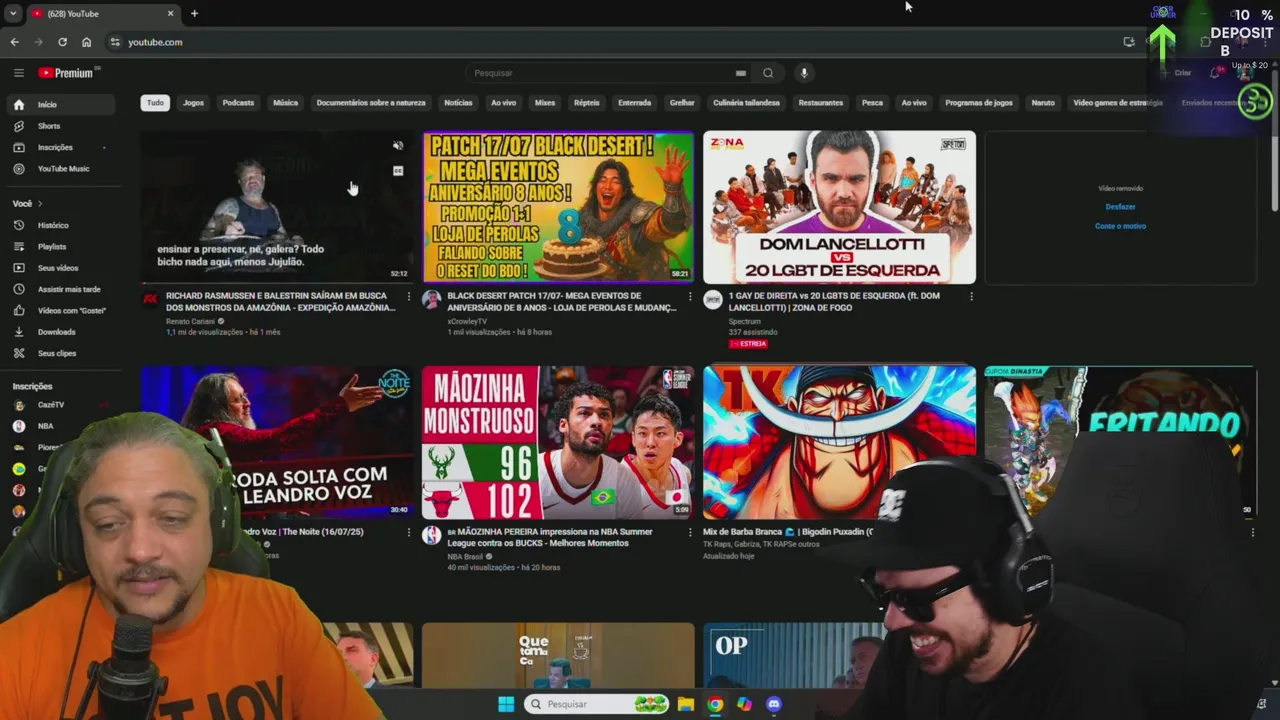Select Documentários sobre a natureza chip
This screenshot has width=1280, height=720.
(x=371, y=102)
